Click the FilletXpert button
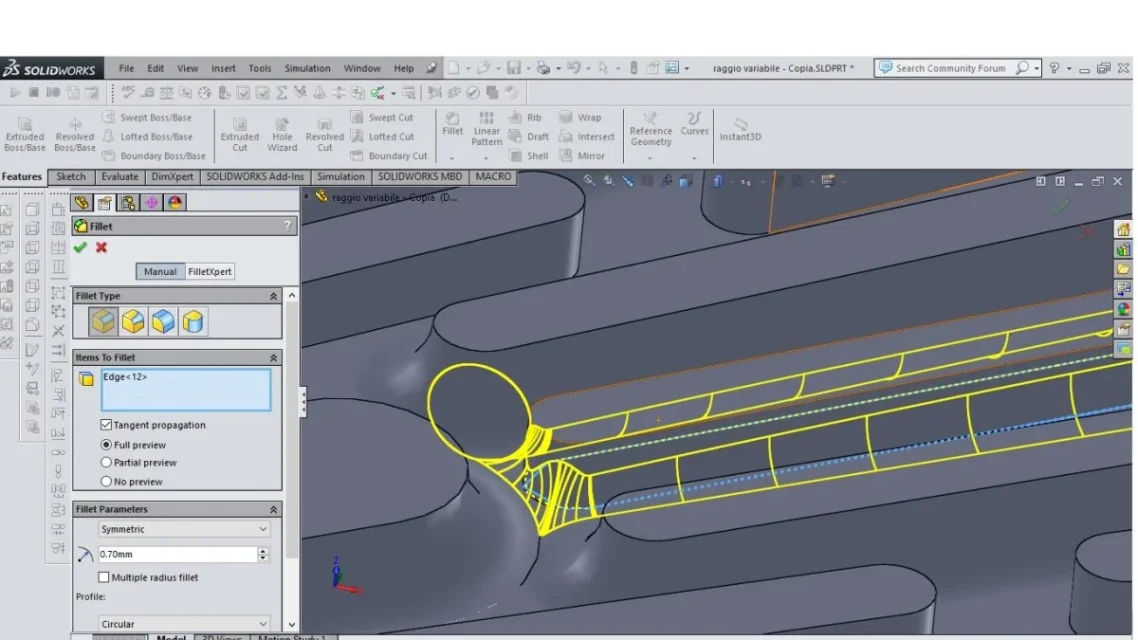Image resolution: width=1138 pixels, height=640 pixels. [210, 271]
